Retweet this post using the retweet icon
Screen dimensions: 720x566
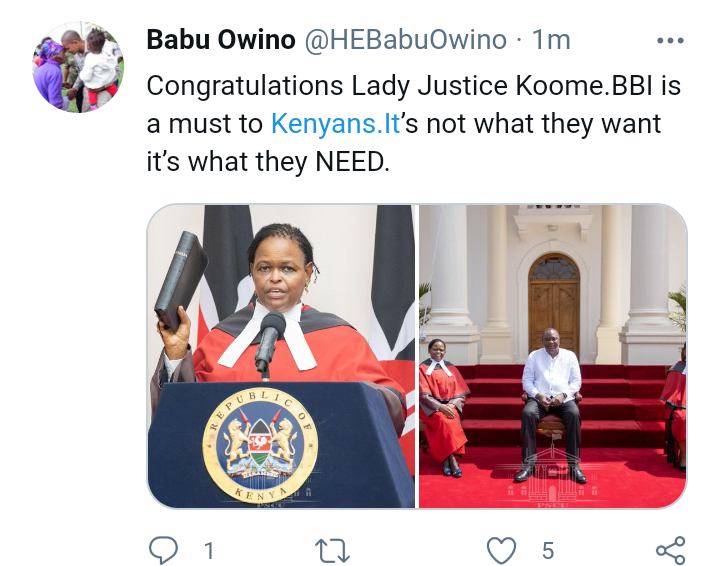332,550
